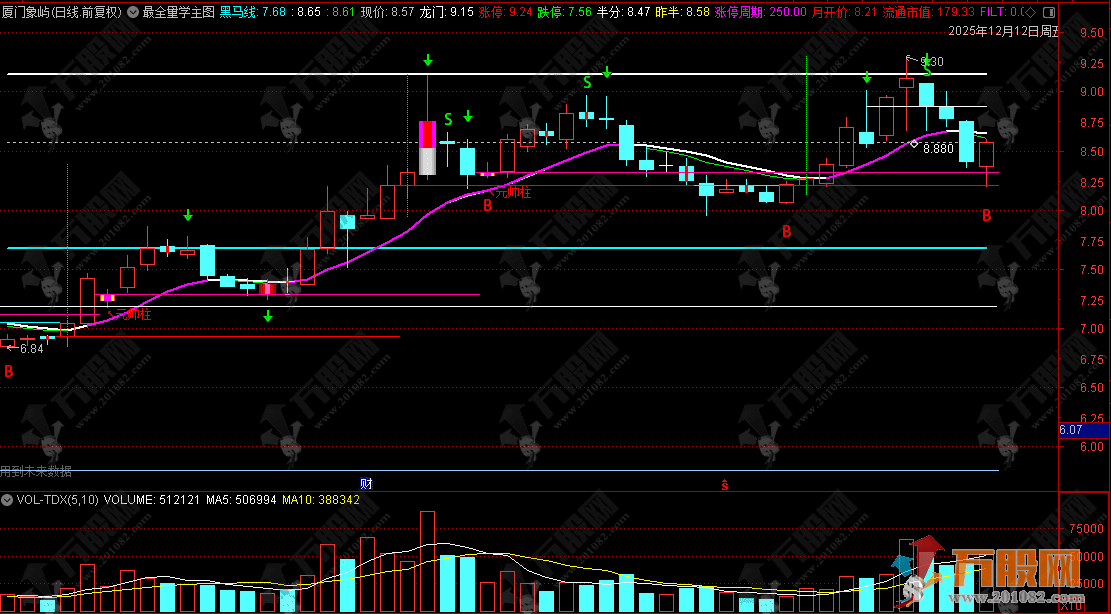Click the green arrow above the tallest red-white candle

pos(427,61)
